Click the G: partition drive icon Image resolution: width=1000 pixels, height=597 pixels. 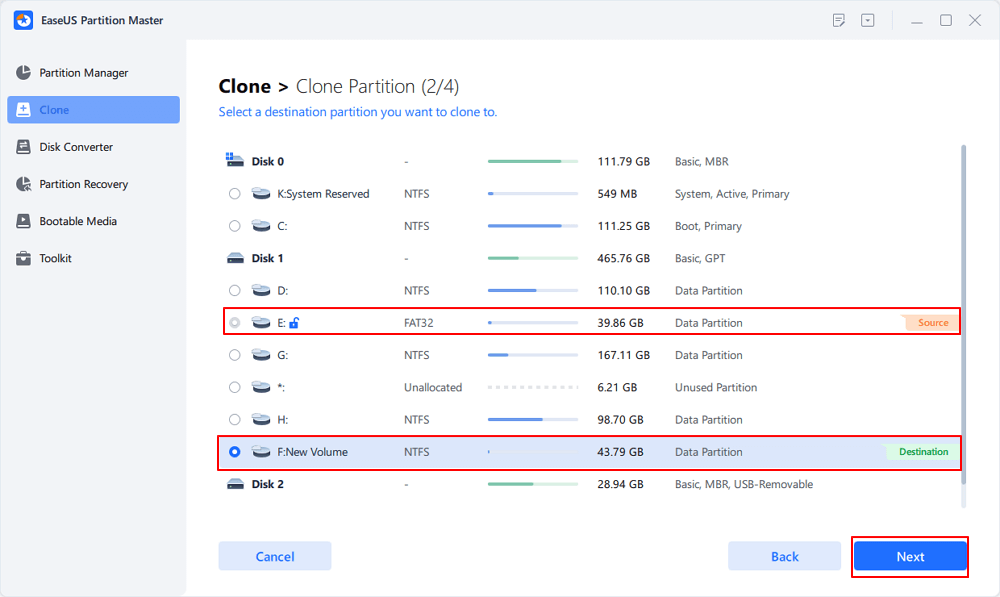pos(261,355)
